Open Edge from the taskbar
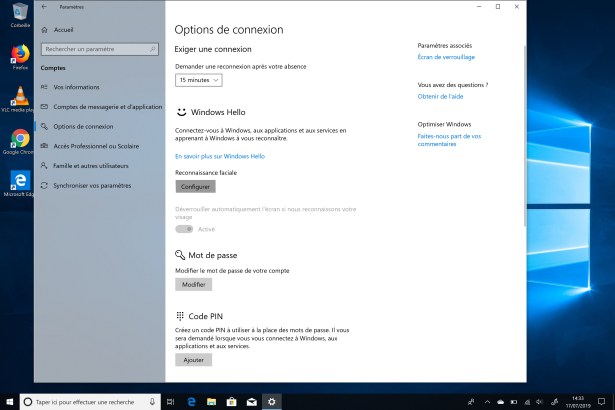This screenshot has height=410, width=615. pos(191,402)
